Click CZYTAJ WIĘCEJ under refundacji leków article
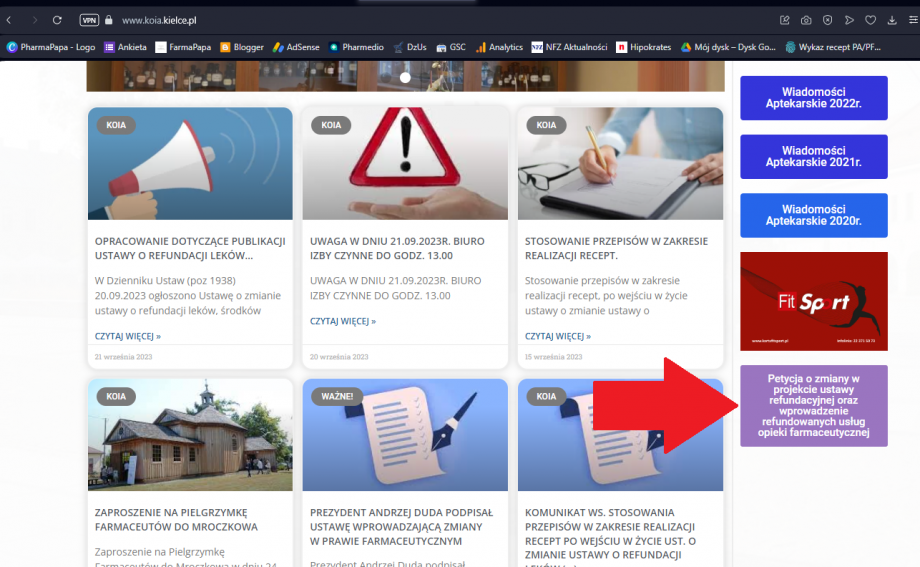920x567 pixels. point(127,336)
